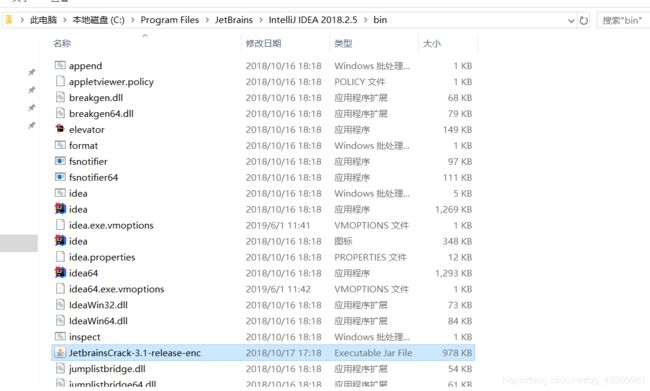This screenshot has height=391, width=650.
Task: Click the IdeaWin32.dll file icon
Action: tap(61, 304)
